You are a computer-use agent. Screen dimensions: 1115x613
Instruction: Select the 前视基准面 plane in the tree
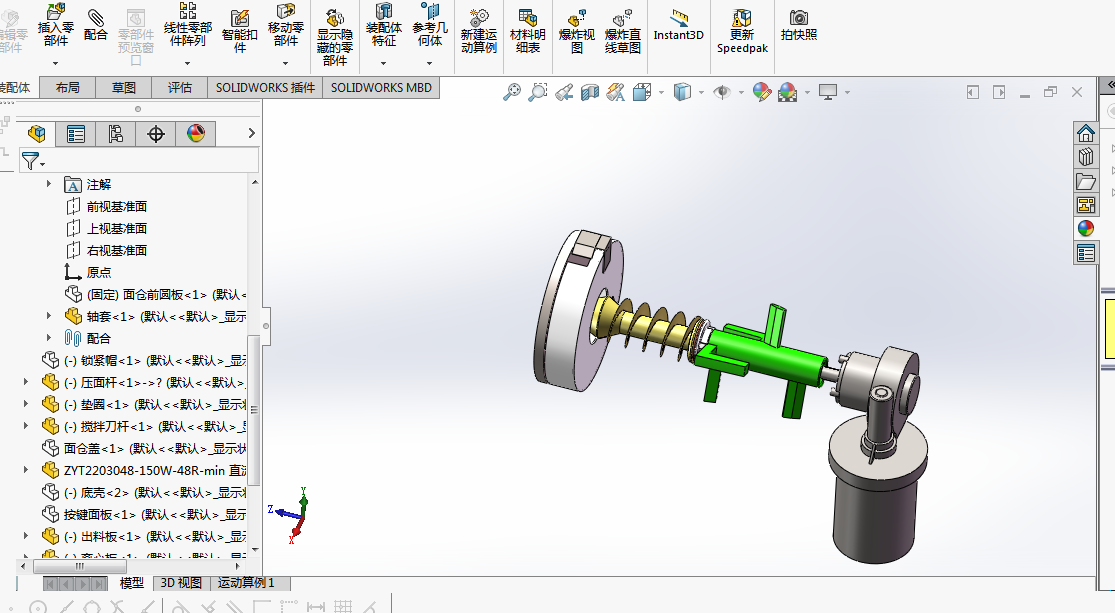(117, 206)
